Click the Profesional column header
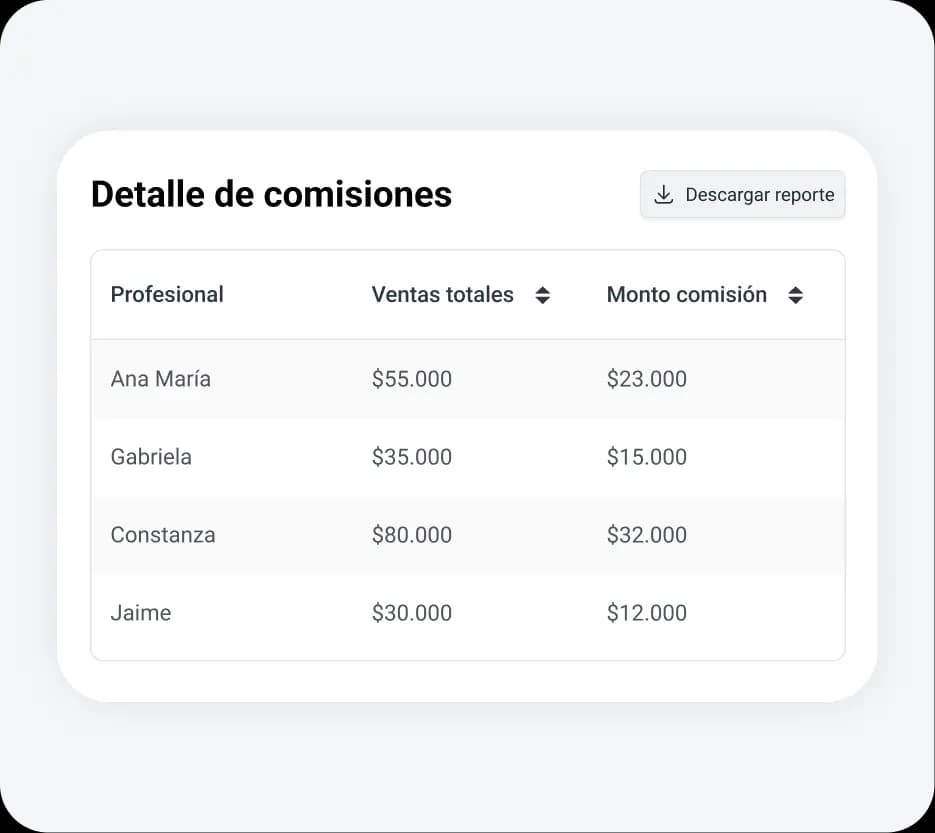This screenshot has width=935, height=833. (x=167, y=295)
